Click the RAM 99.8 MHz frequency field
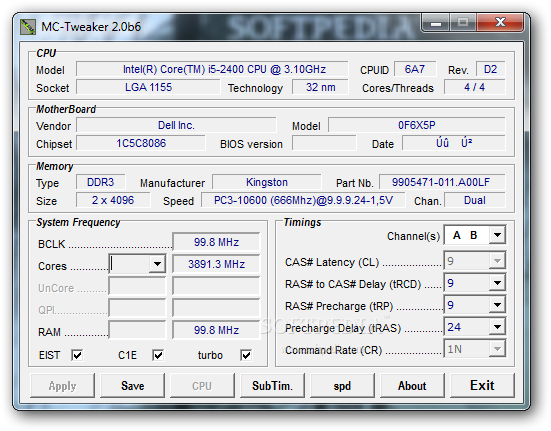This screenshot has width=551, height=431. [x=216, y=330]
